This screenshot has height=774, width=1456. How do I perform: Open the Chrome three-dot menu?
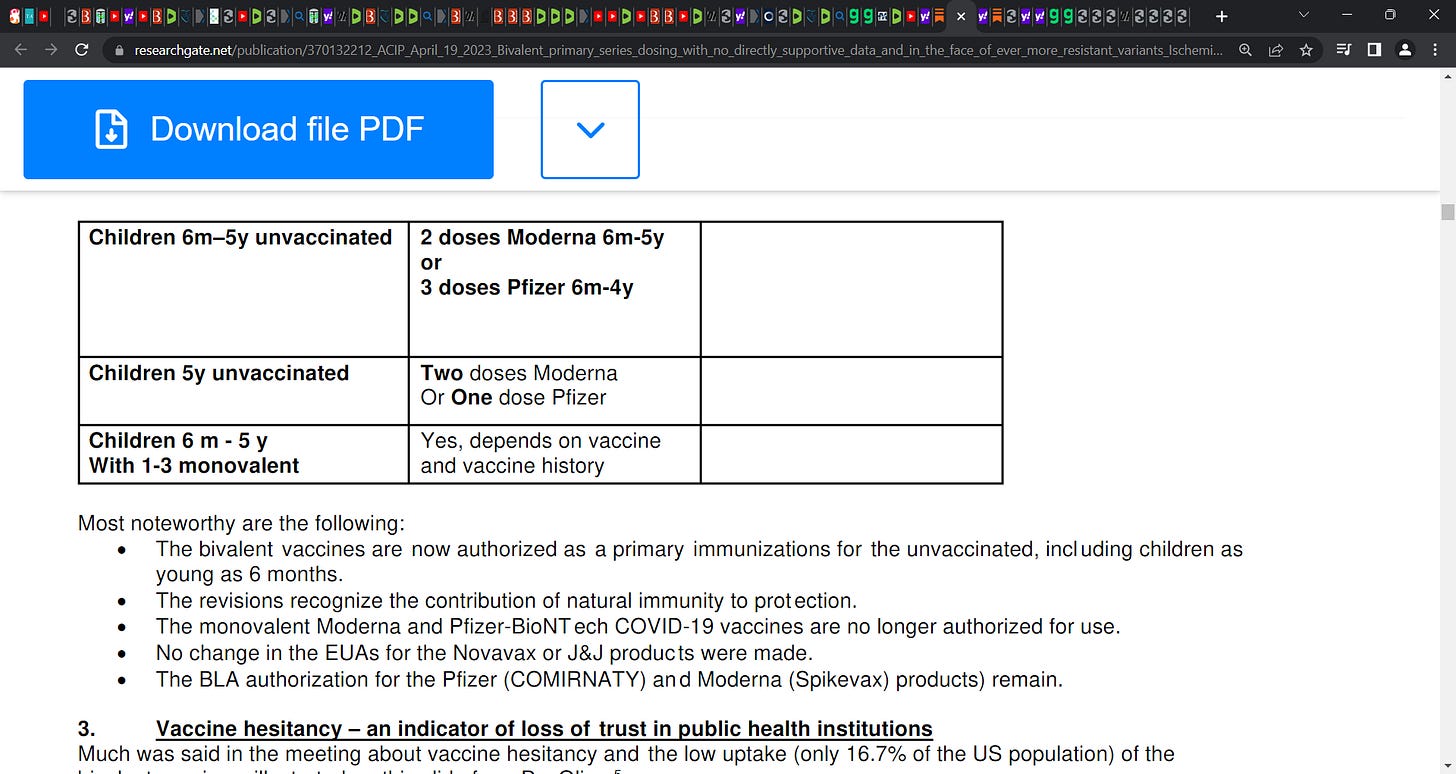pos(1435,50)
